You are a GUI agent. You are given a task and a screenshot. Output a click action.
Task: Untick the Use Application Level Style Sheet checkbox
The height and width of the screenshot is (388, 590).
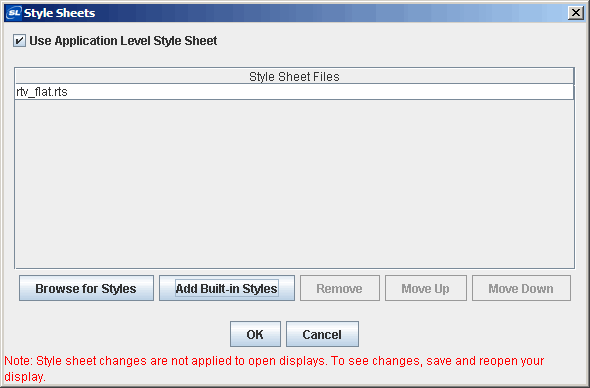[19, 41]
